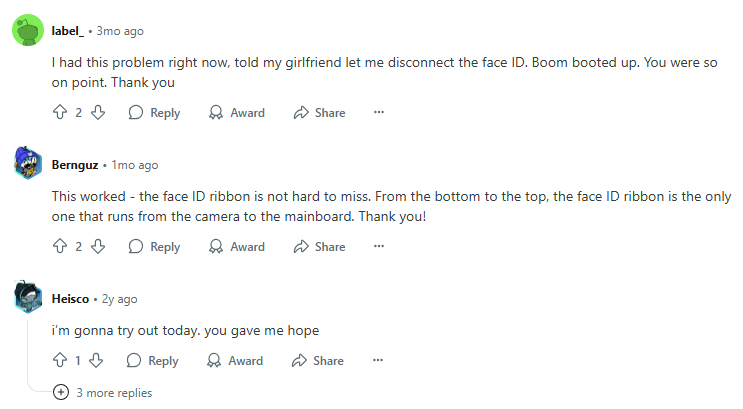The height and width of the screenshot is (409, 743).
Task: Open label_'s avatar profile
Action: click(x=28, y=29)
